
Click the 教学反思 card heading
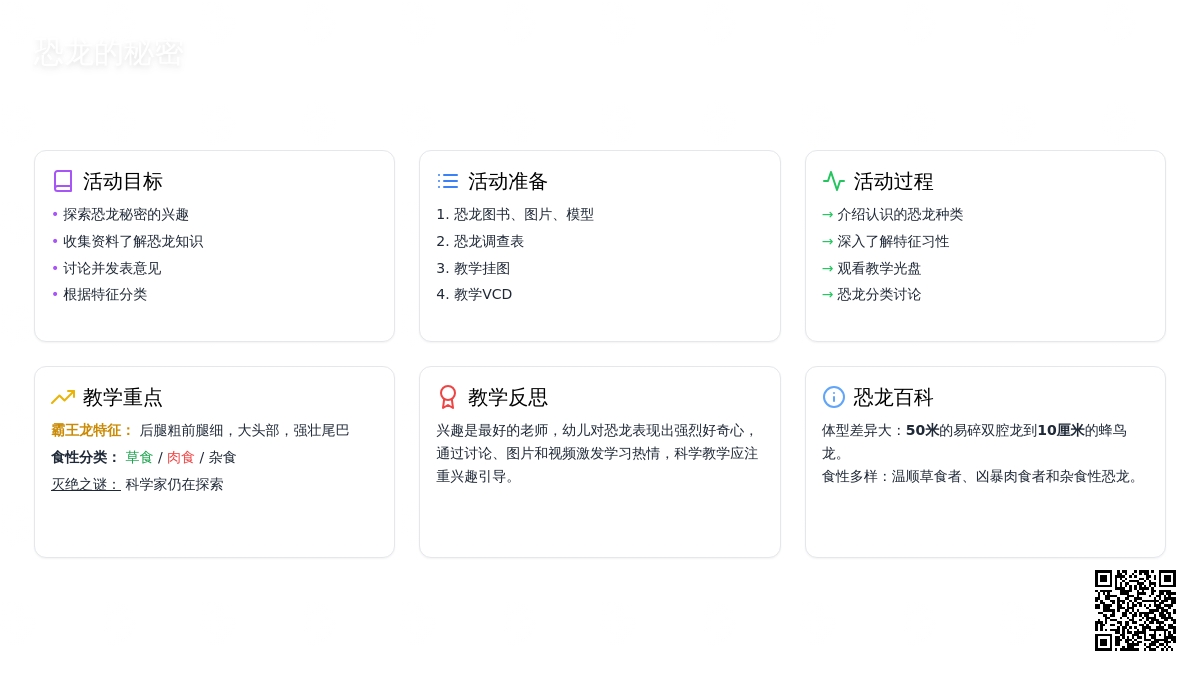point(508,397)
